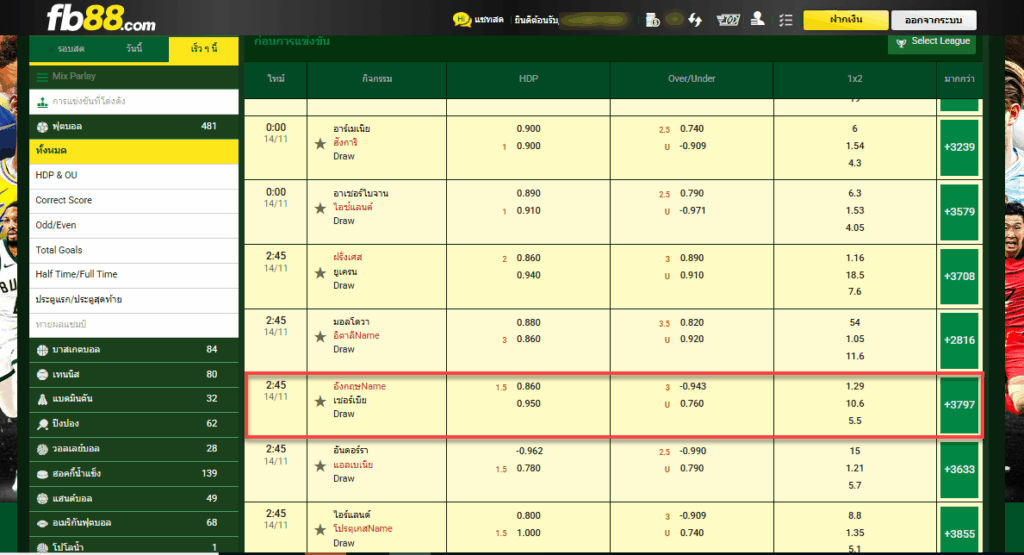Open the checklist icon in header
This screenshot has width=1024, height=555.
pyautogui.click(x=786, y=20)
